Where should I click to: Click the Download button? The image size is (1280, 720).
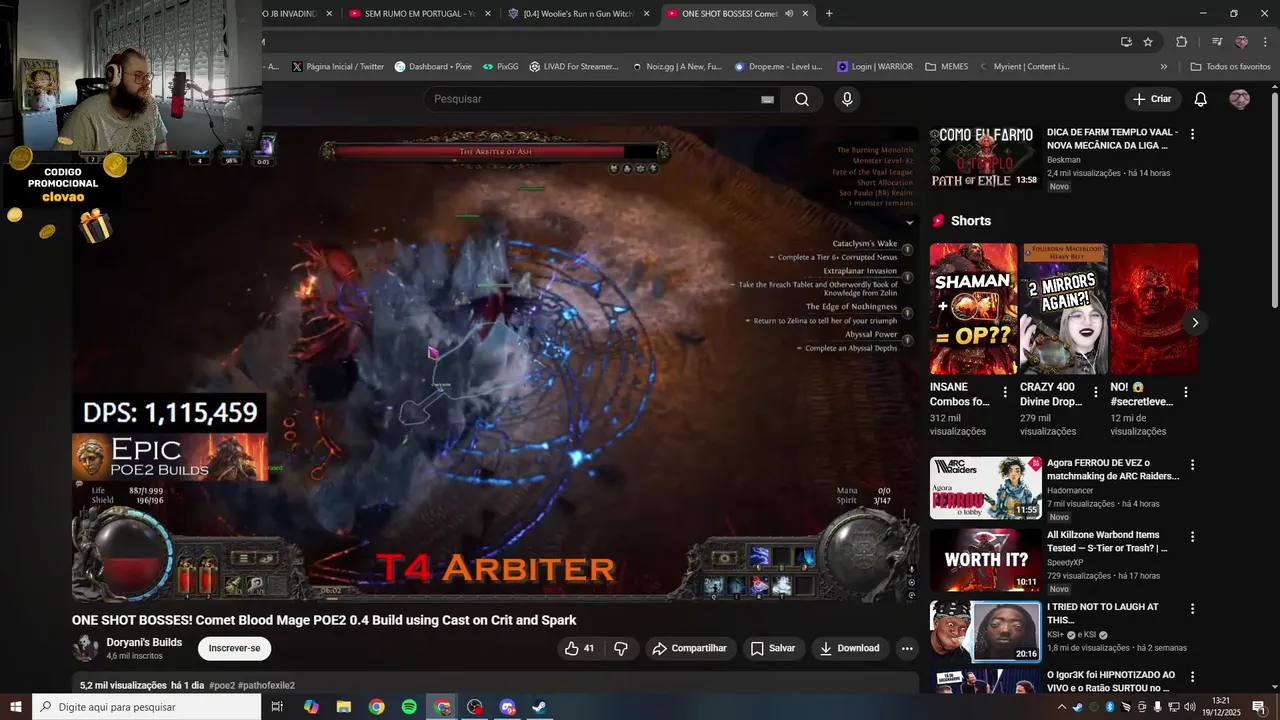pyautogui.click(x=849, y=648)
